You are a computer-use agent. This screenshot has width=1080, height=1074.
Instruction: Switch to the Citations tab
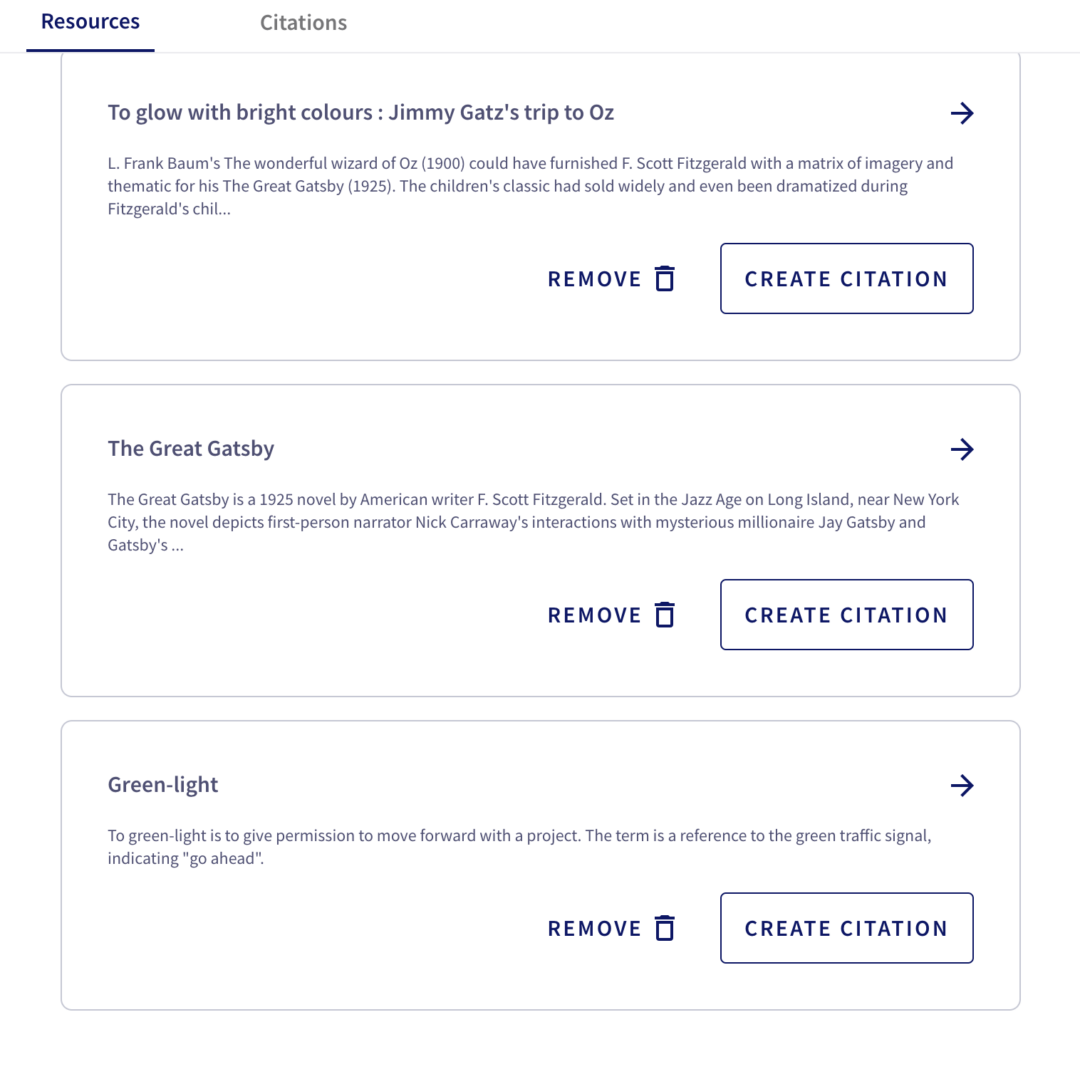click(x=303, y=22)
